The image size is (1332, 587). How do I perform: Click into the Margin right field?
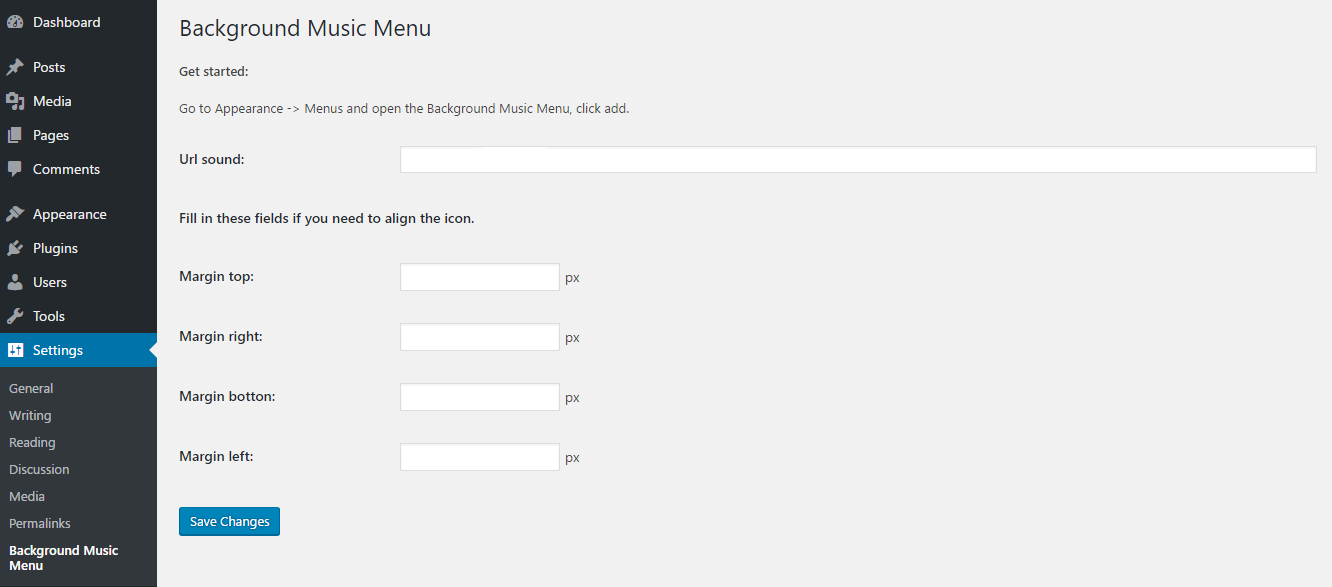pyautogui.click(x=479, y=337)
